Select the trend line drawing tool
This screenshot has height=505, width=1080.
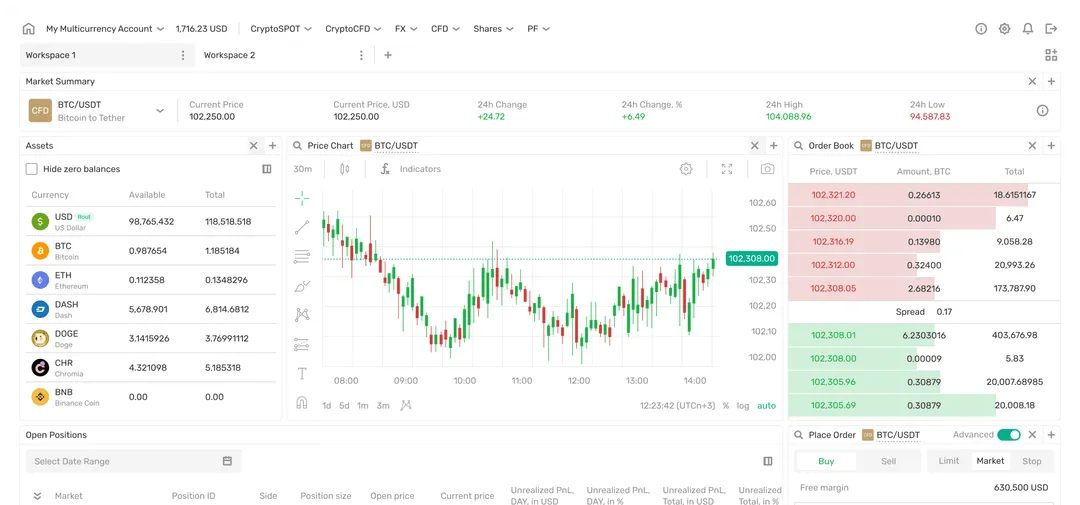[302, 227]
